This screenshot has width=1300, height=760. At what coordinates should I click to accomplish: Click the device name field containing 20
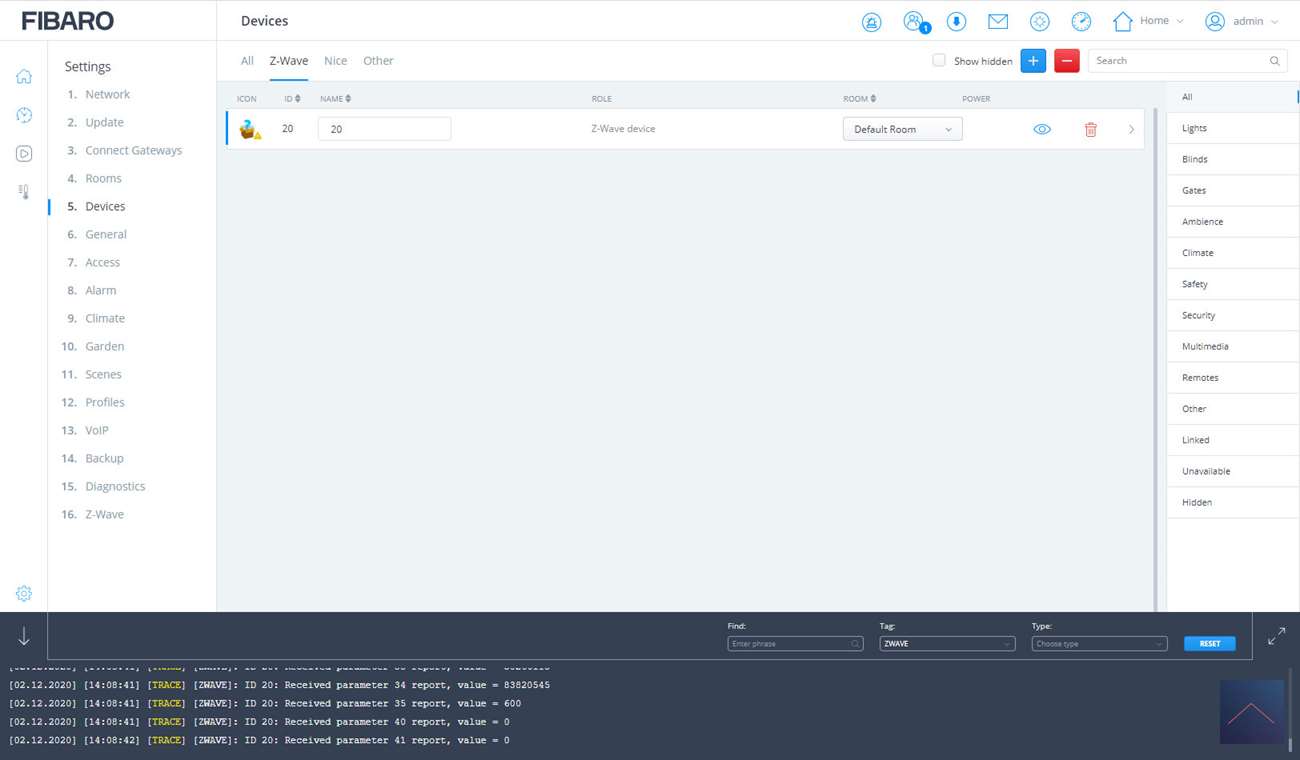tap(384, 129)
